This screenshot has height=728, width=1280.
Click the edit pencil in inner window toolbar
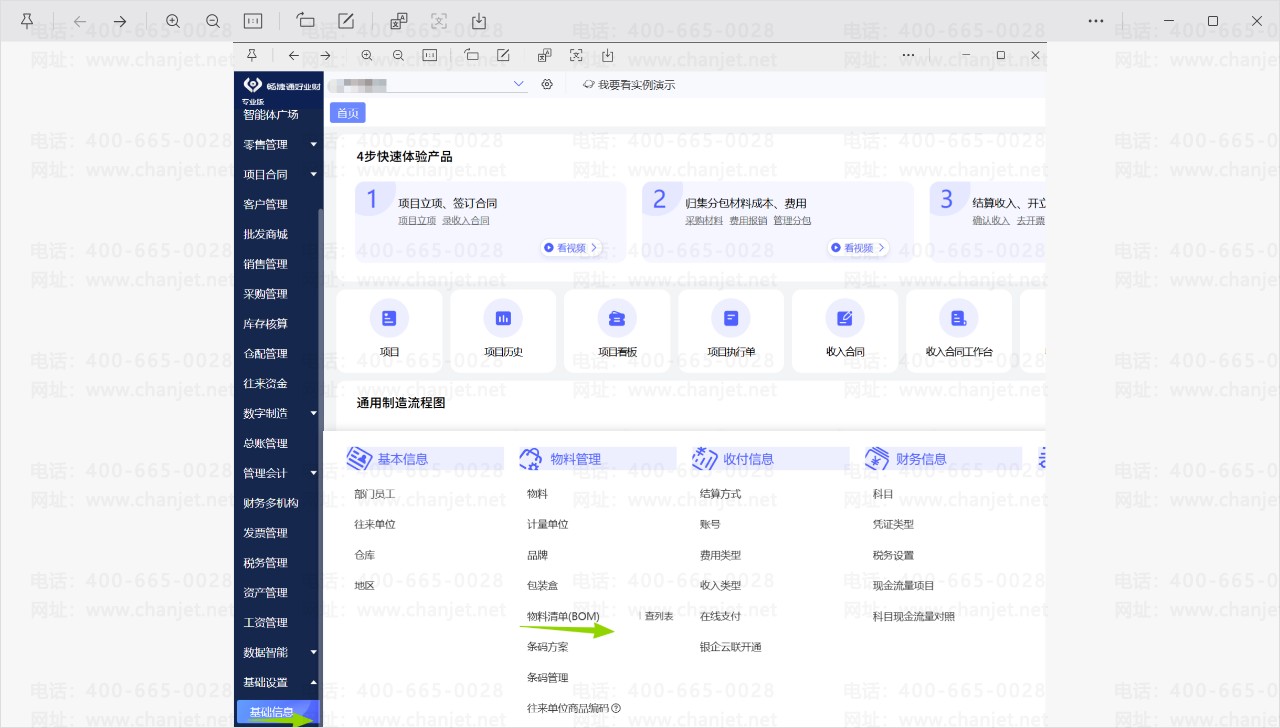504,55
